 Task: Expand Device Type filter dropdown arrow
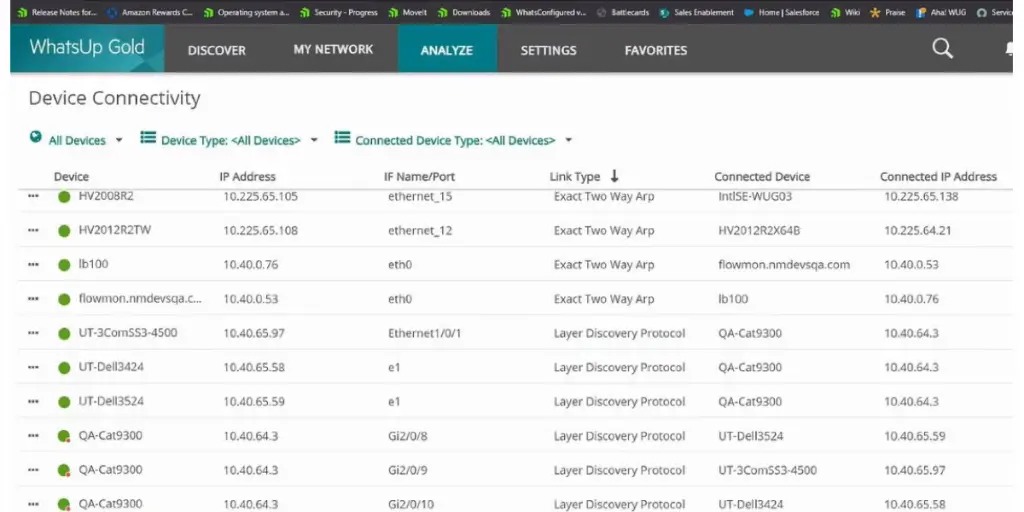pyautogui.click(x=314, y=140)
